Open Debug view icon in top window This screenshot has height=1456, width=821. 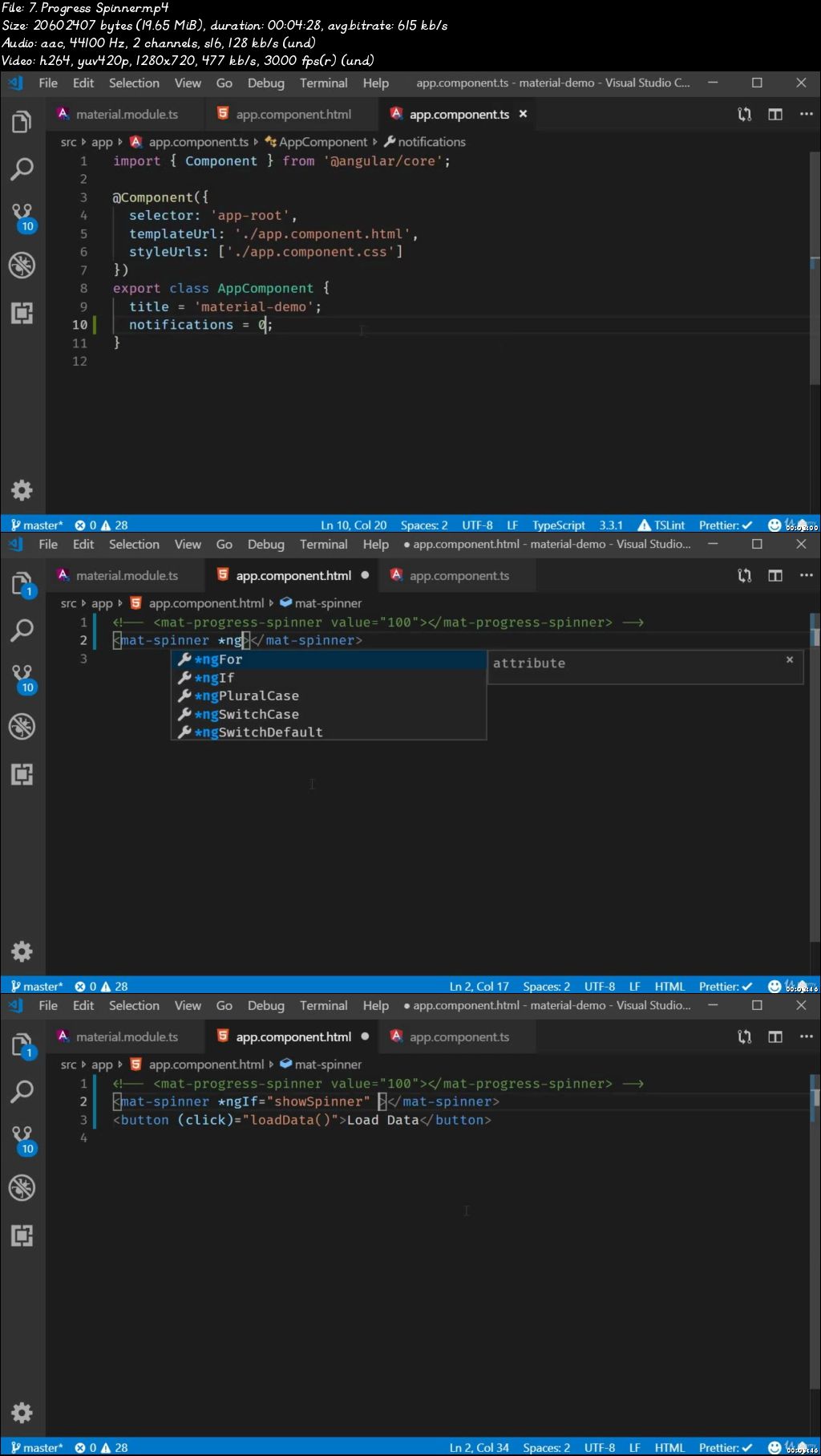(22, 265)
